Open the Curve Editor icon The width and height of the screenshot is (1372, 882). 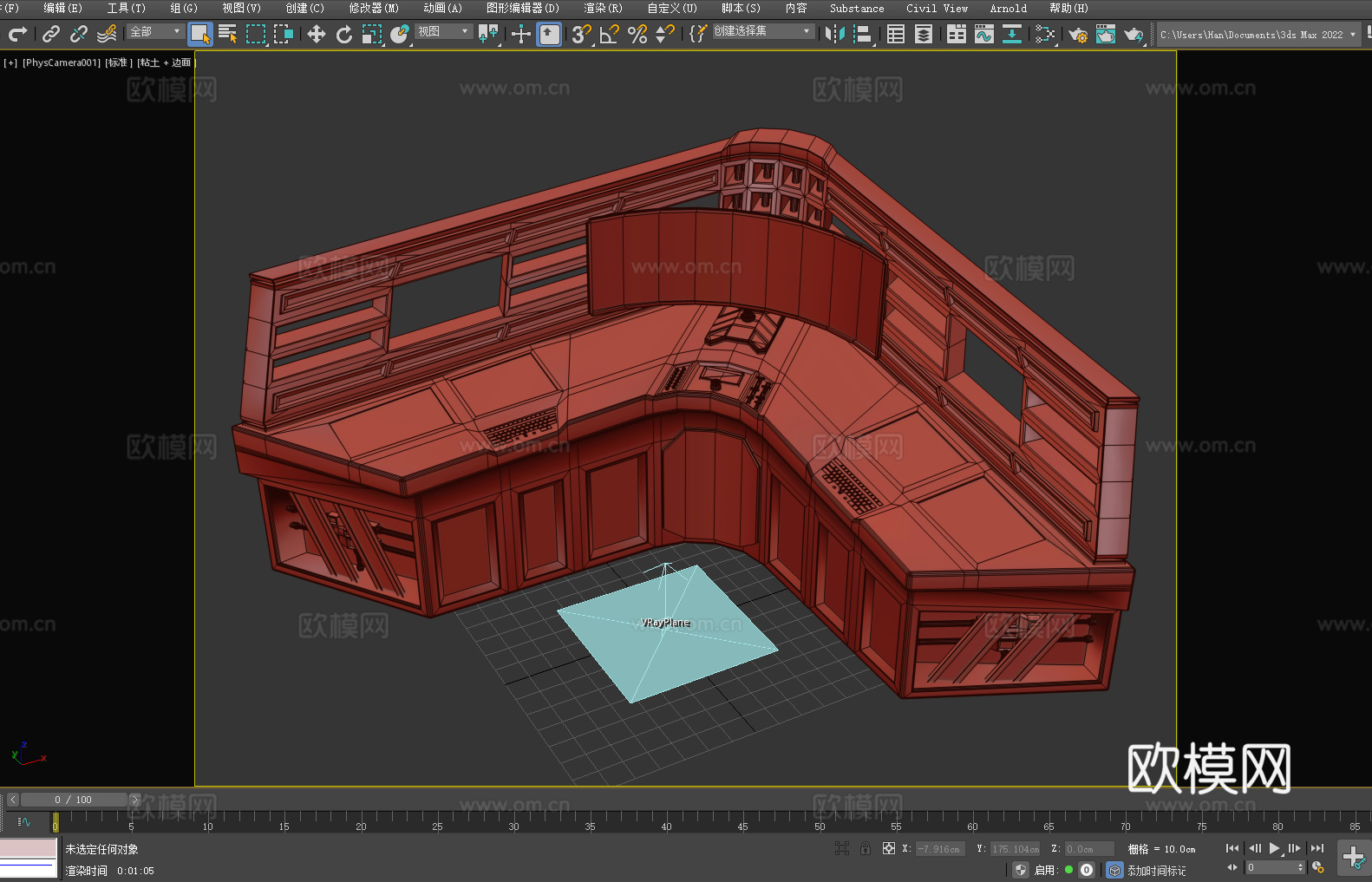(x=983, y=35)
